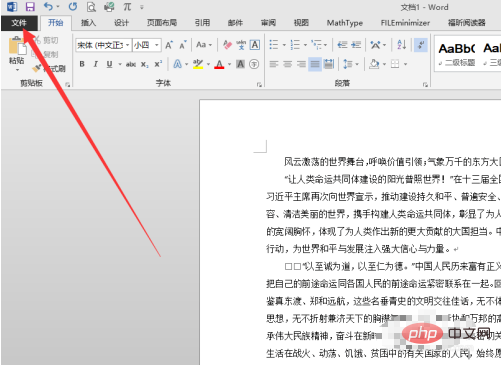Apply strikethrough with abc icon
Image resolution: width=501 pixels, height=366 pixels.
click(131, 64)
